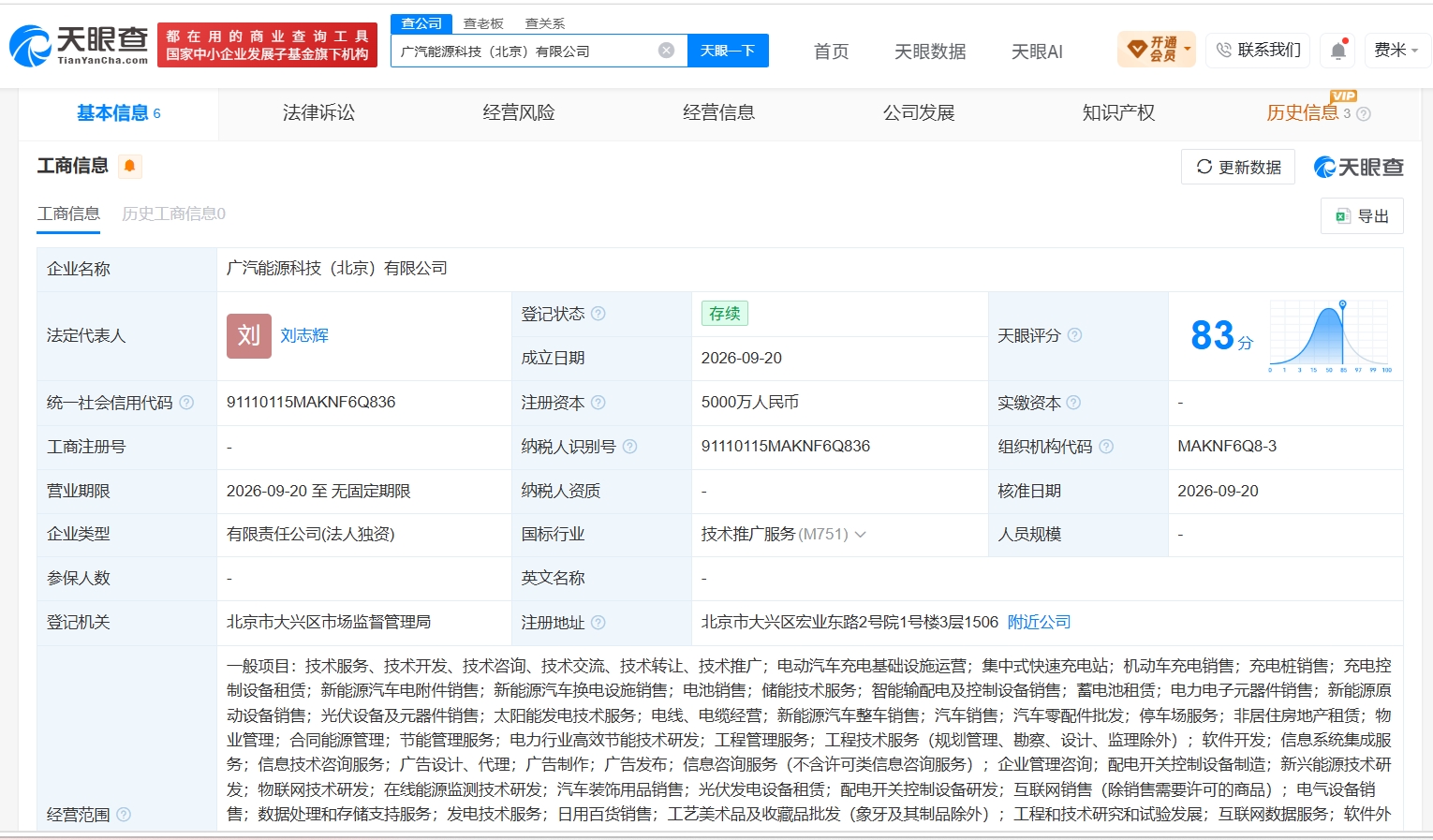Click the help icon next to 注册资本
The height and width of the screenshot is (840, 1433).
[x=598, y=403]
